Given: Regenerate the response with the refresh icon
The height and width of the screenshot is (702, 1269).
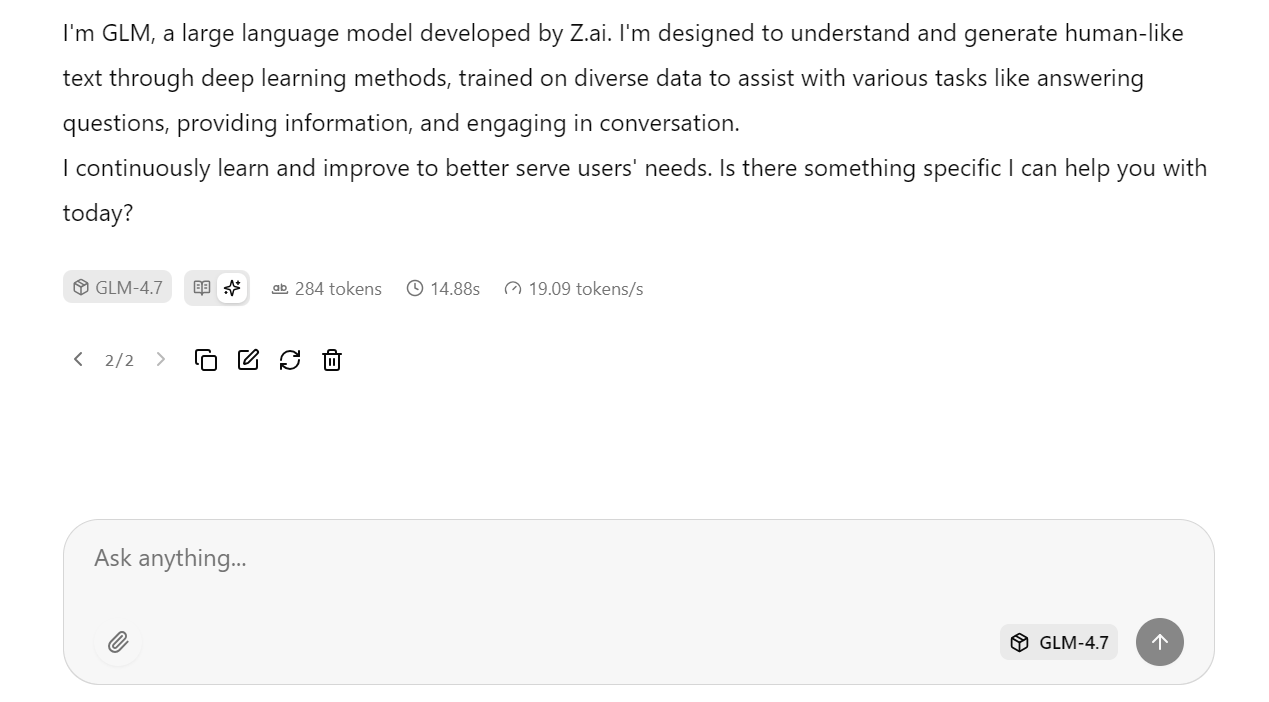Looking at the screenshot, I should (290, 360).
